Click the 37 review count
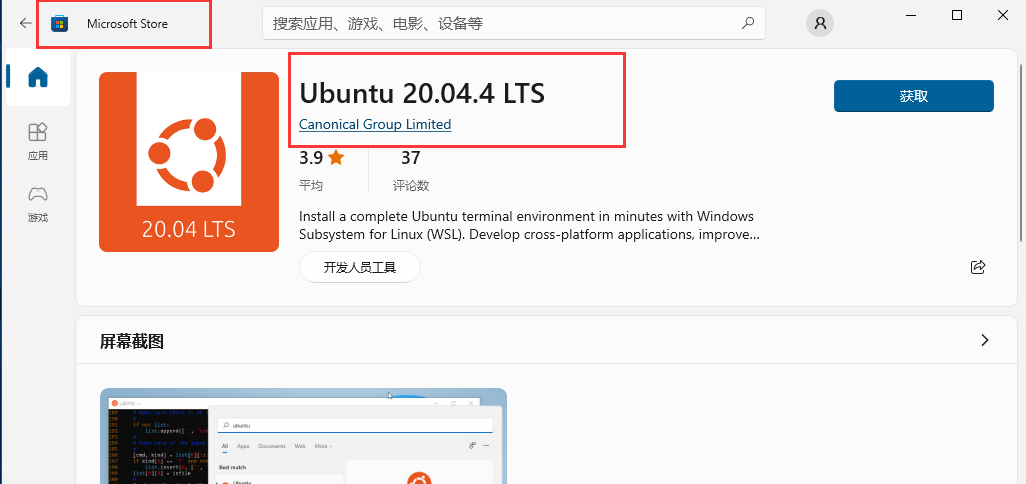This screenshot has width=1026, height=484. 410,158
